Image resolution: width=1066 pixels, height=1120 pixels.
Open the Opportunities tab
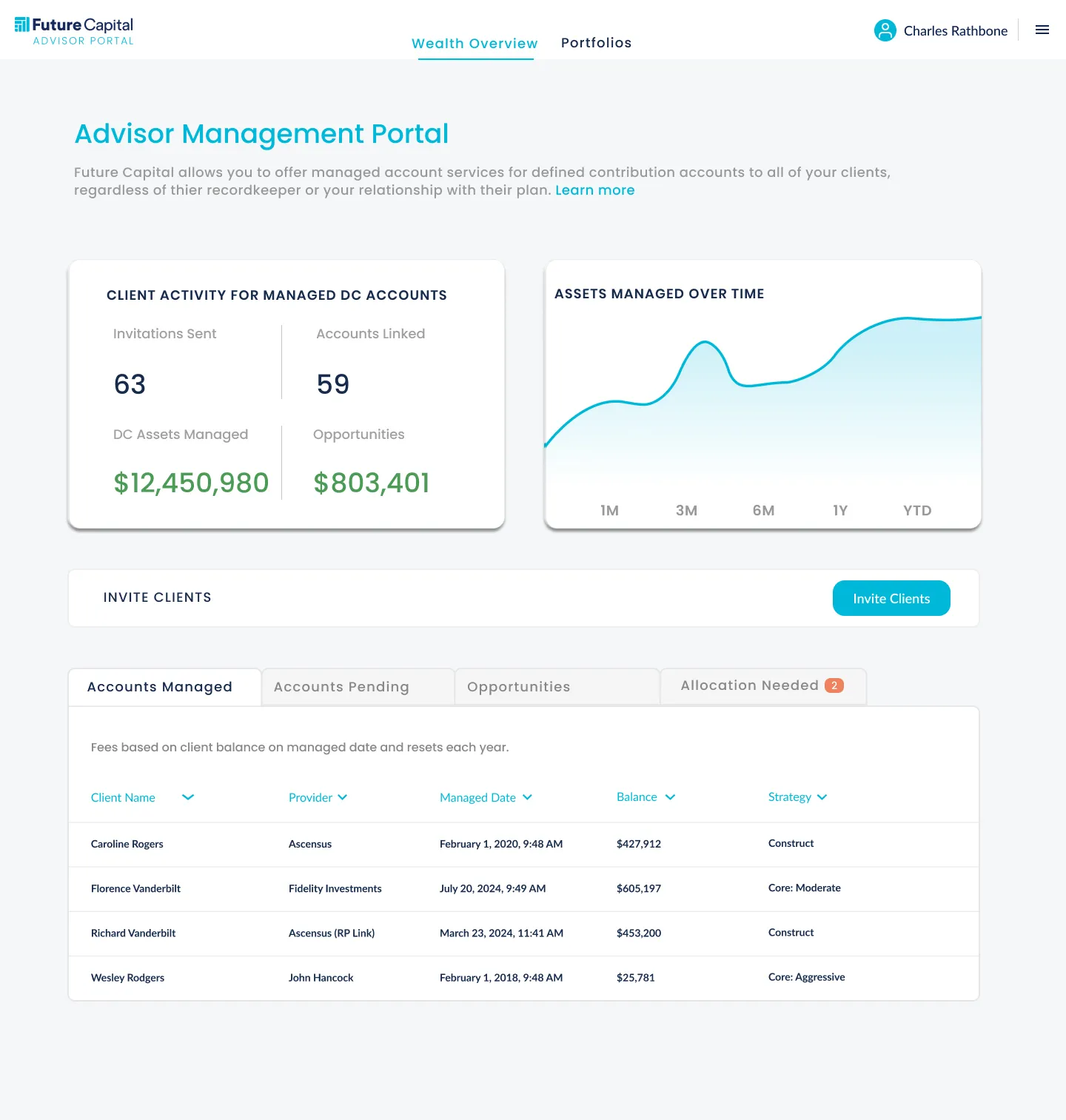click(x=557, y=687)
